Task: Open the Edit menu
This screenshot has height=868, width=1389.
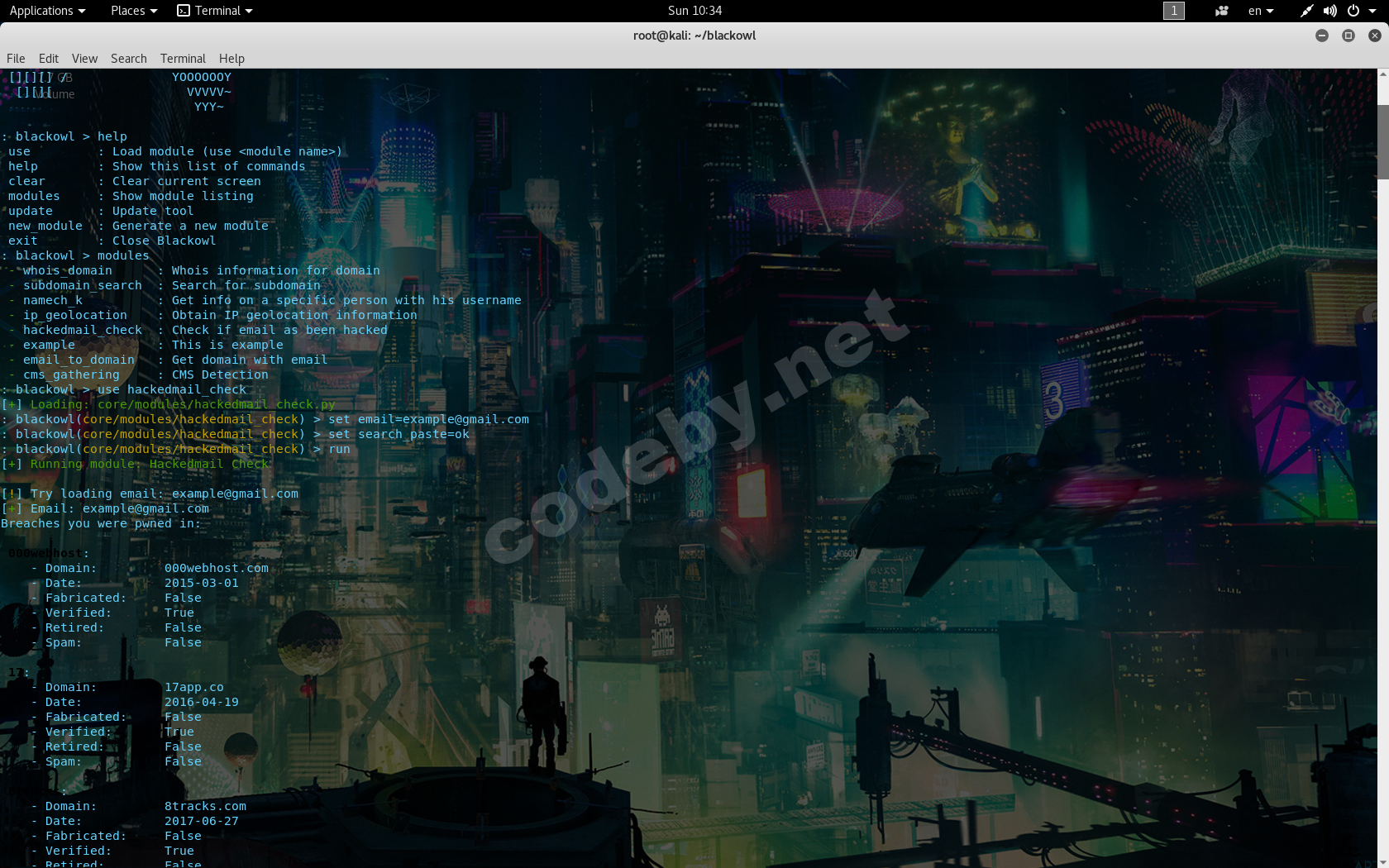Action: coord(49,59)
